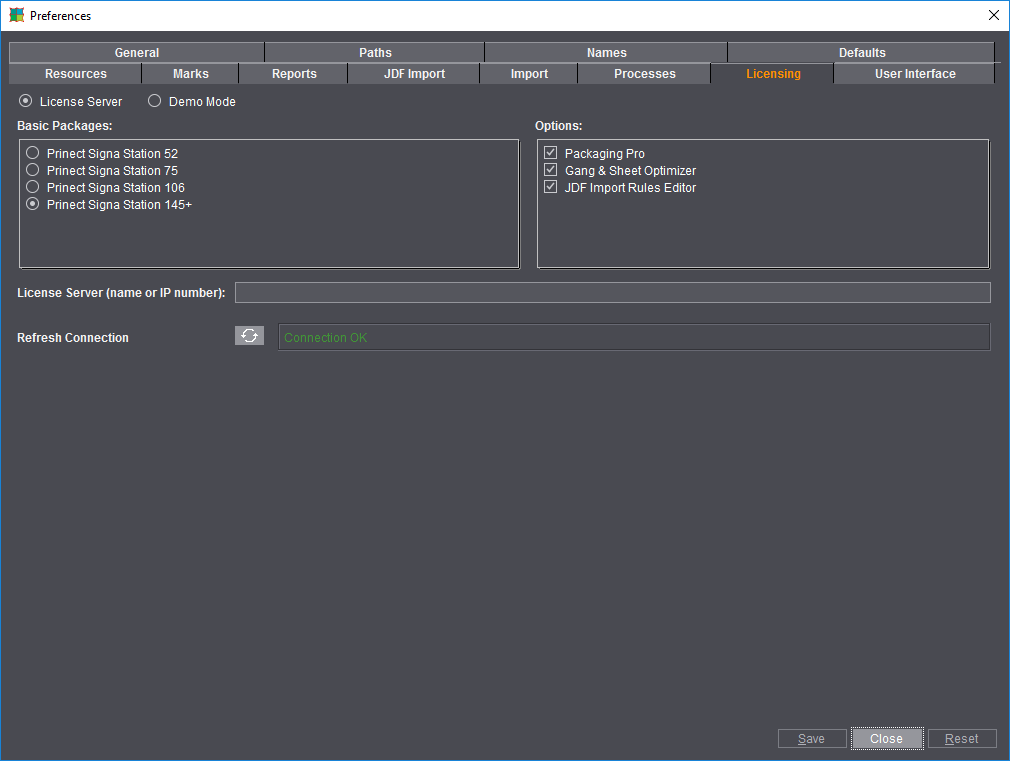Click the Reset button

(x=962, y=738)
